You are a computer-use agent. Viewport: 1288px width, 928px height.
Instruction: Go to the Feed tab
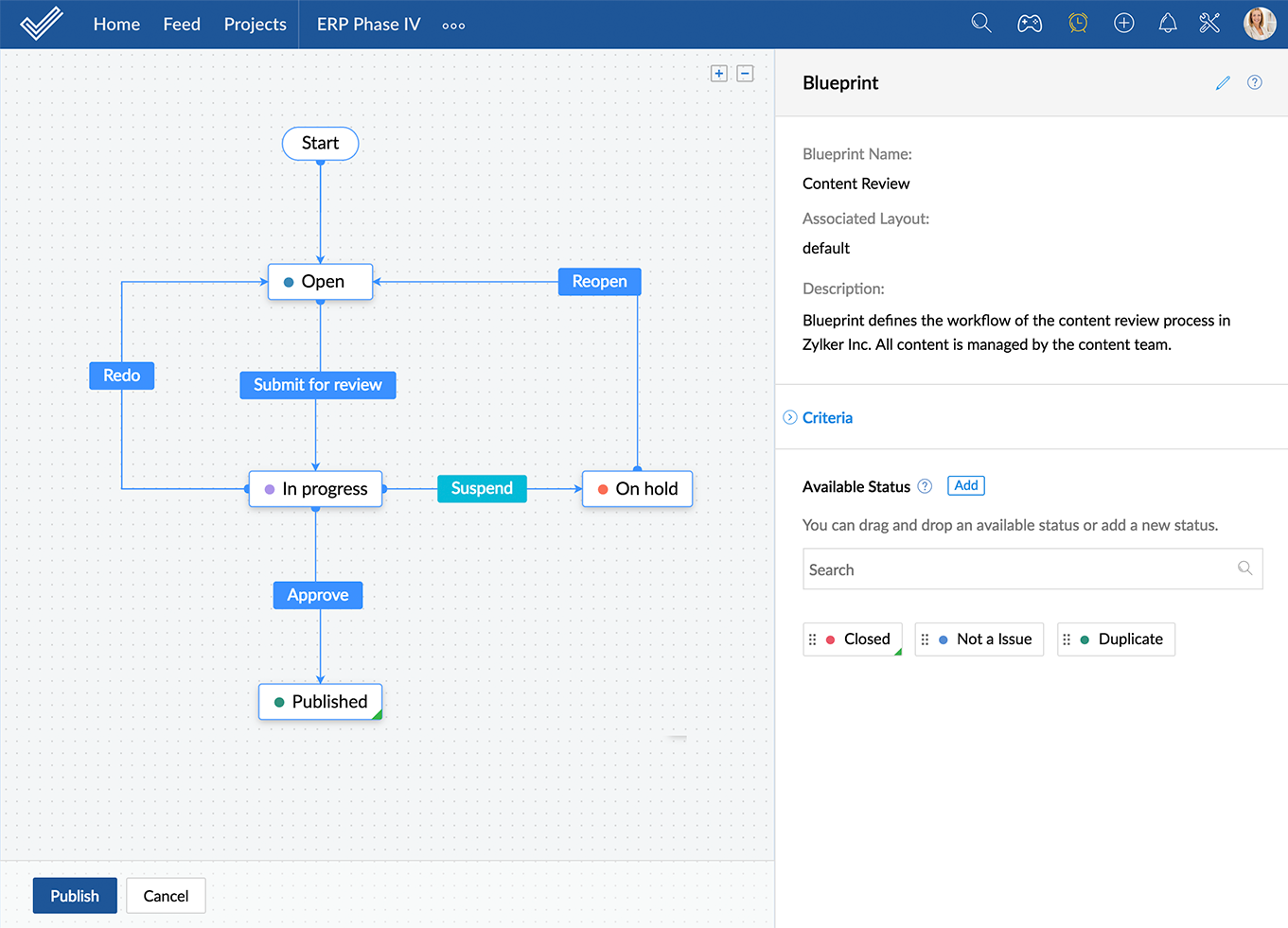tap(182, 25)
